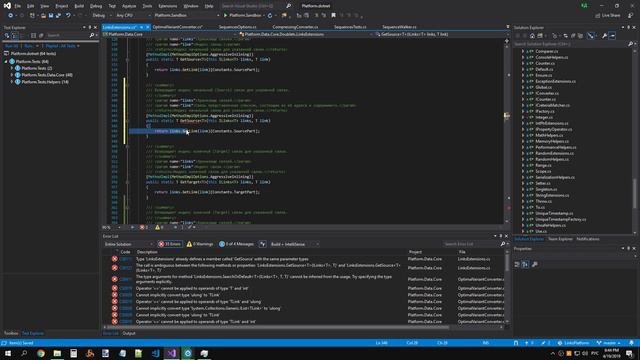This screenshot has width=640, height=360.
Task: Switch to Team Explorer tab
Action: pyautogui.click(x=560, y=239)
